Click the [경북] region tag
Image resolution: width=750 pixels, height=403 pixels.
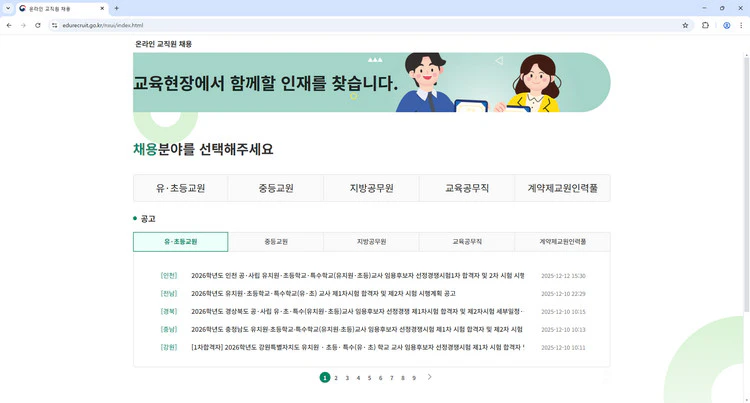[x=169, y=312]
